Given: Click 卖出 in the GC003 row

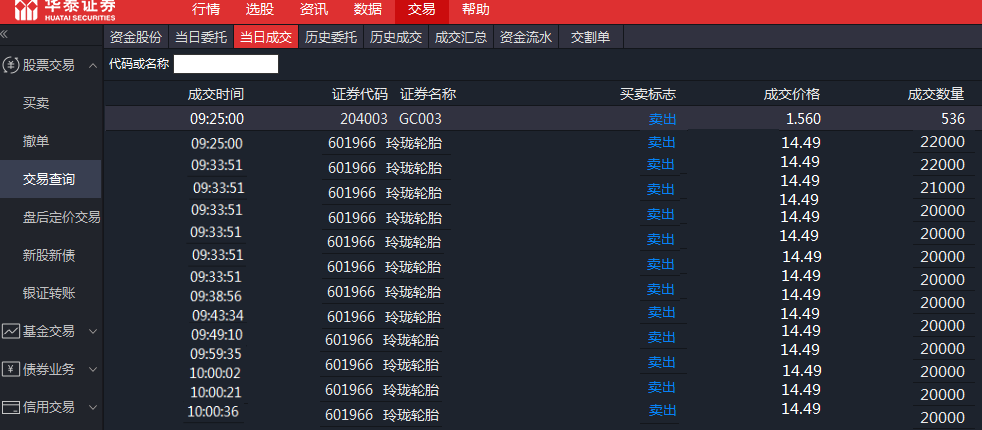Looking at the screenshot, I should [x=662, y=120].
